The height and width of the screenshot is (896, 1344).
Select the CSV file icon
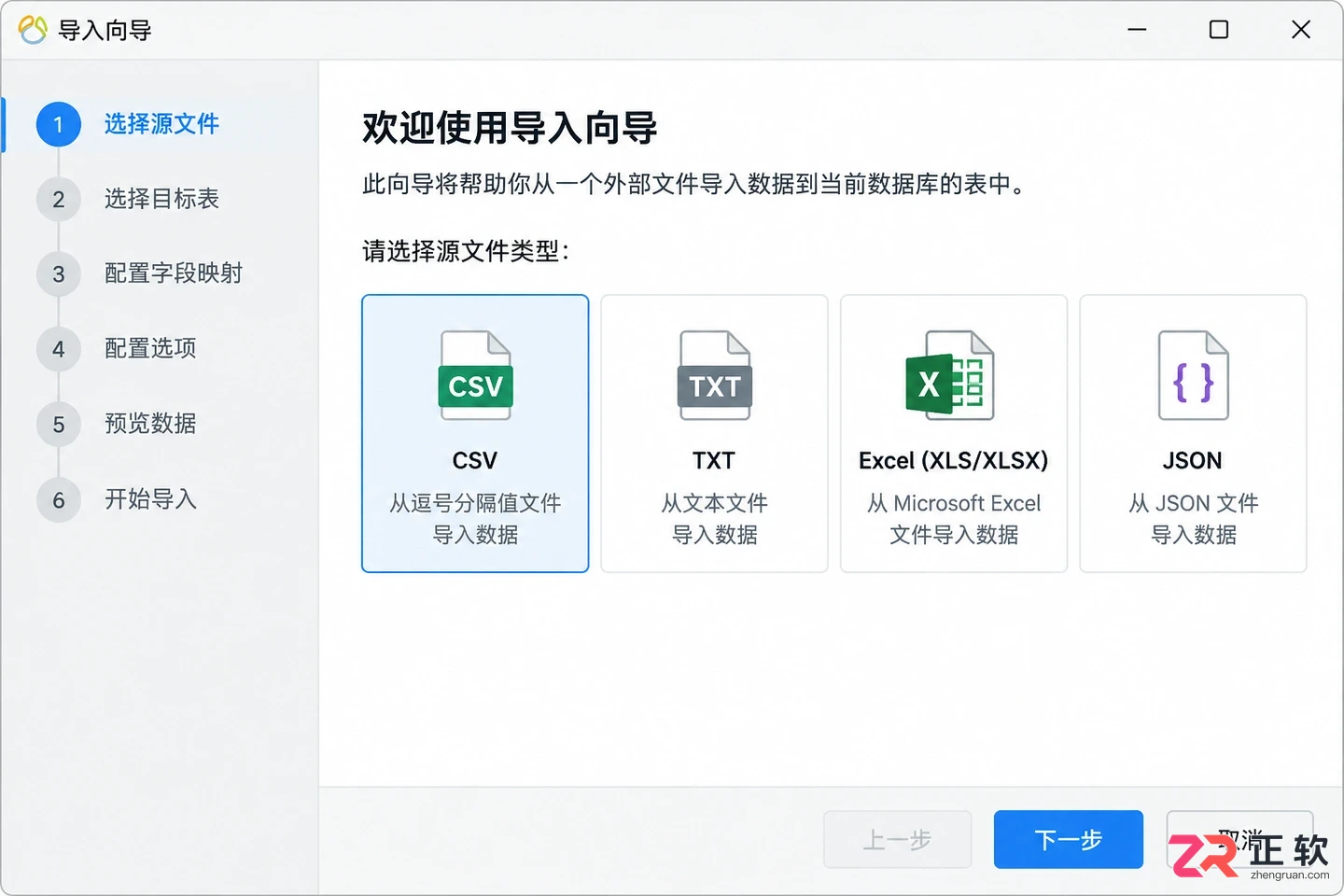pyautogui.click(x=475, y=375)
